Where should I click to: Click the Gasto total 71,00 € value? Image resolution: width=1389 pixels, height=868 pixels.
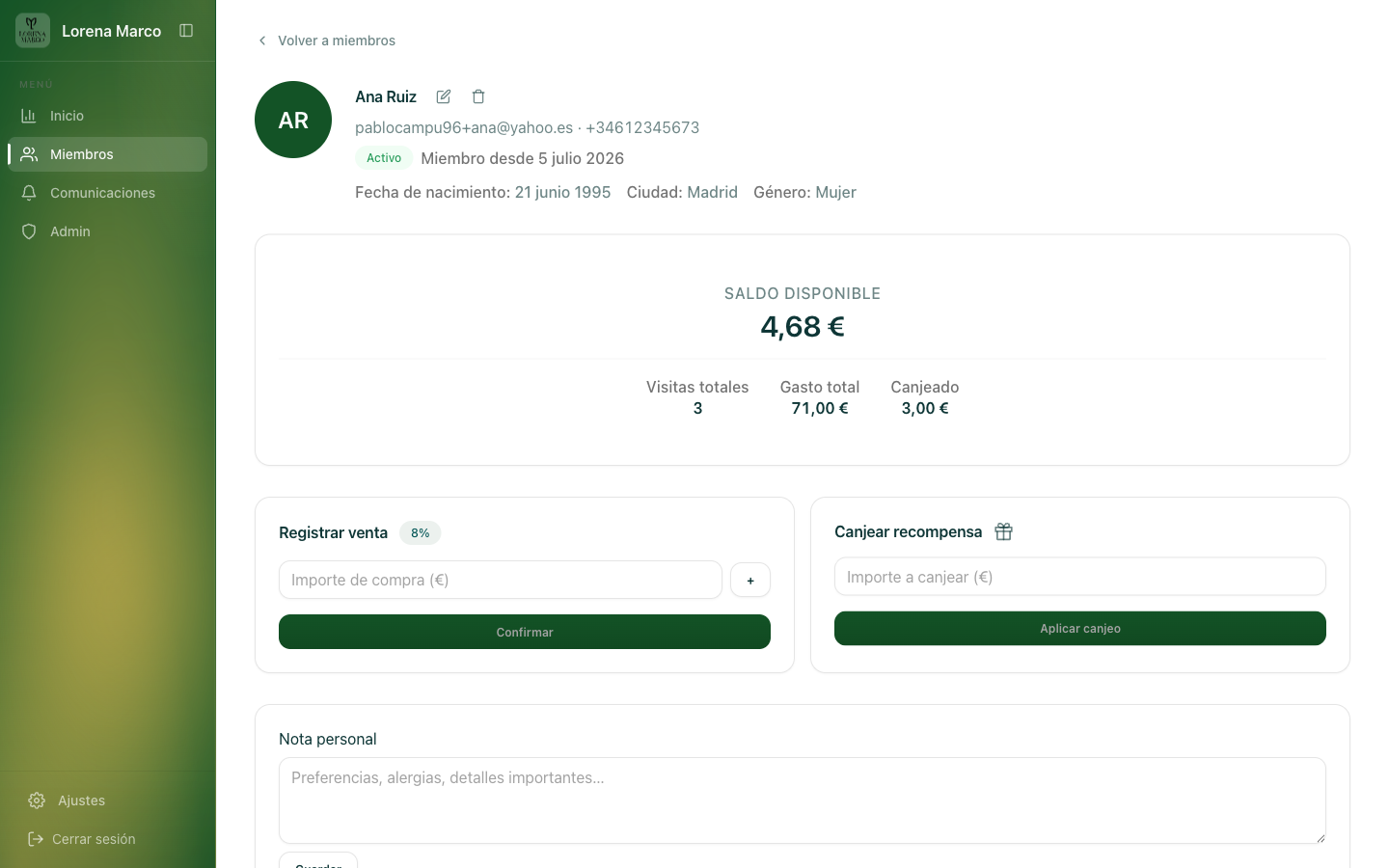(x=820, y=408)
